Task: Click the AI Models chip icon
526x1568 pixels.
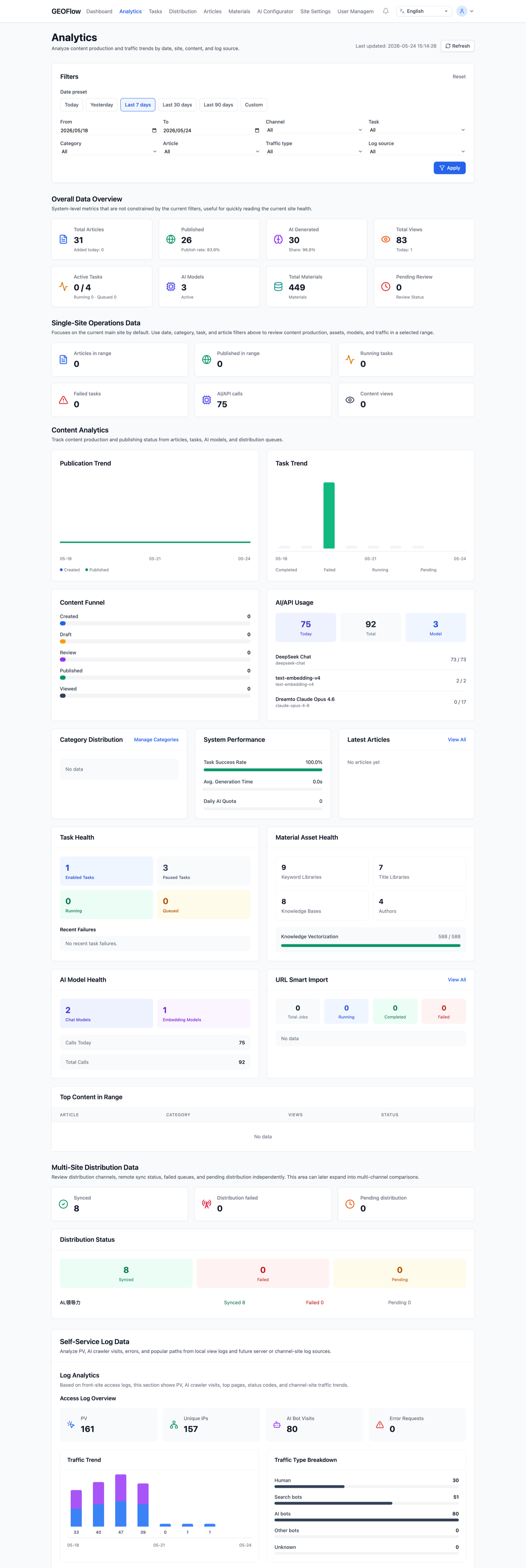Action: tap(171, 286)
